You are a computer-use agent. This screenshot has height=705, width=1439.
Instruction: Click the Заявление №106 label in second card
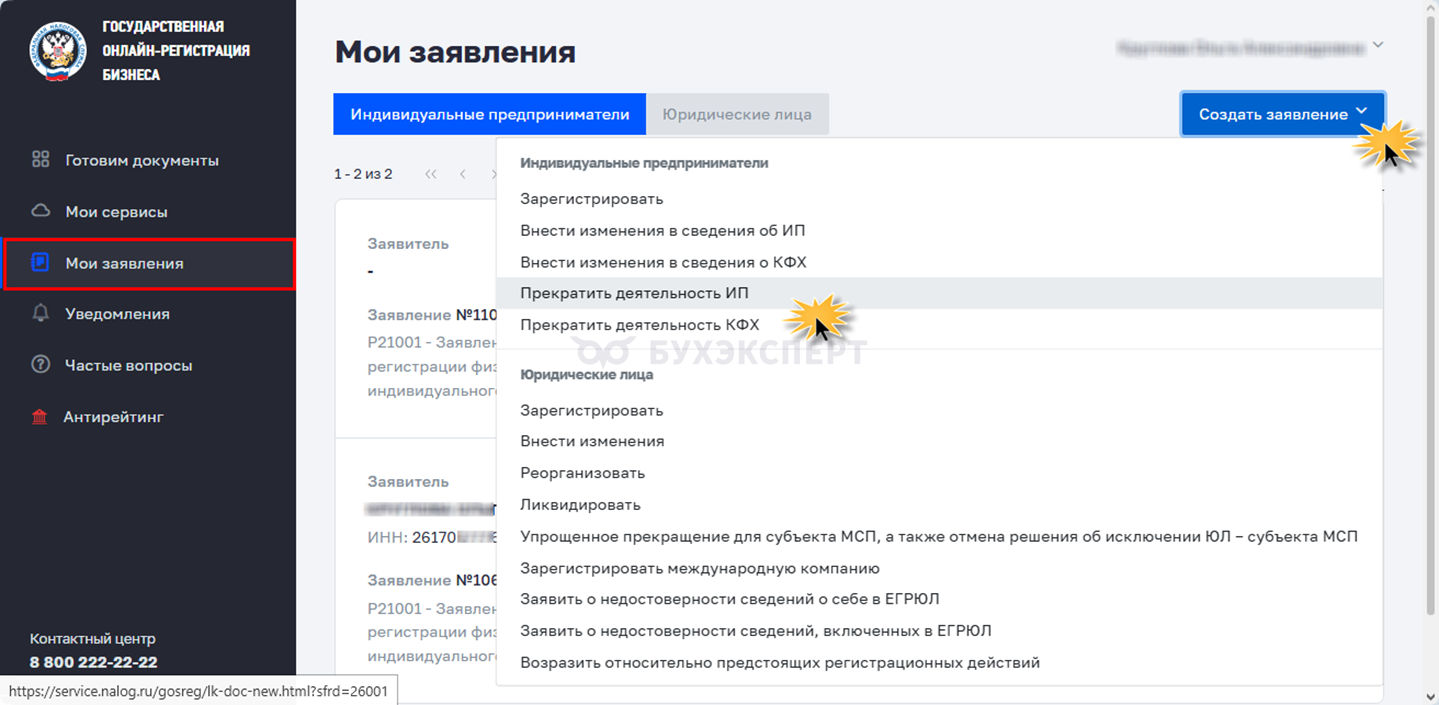(x=432, y=580)
